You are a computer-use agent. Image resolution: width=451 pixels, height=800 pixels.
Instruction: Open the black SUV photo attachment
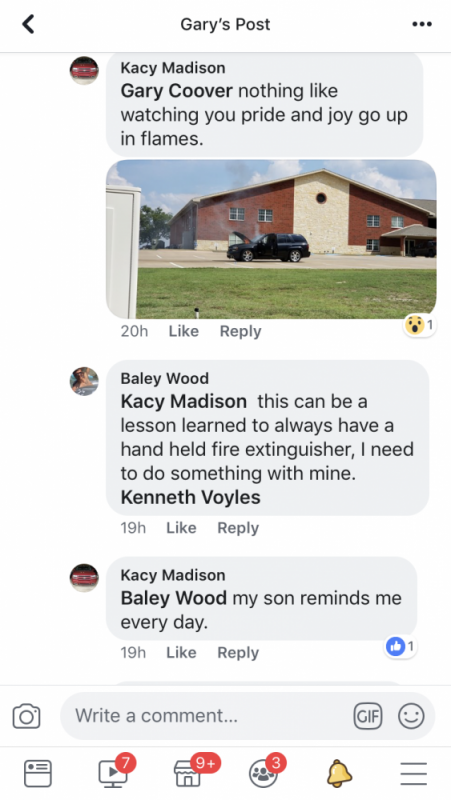(x=271, y=239)
